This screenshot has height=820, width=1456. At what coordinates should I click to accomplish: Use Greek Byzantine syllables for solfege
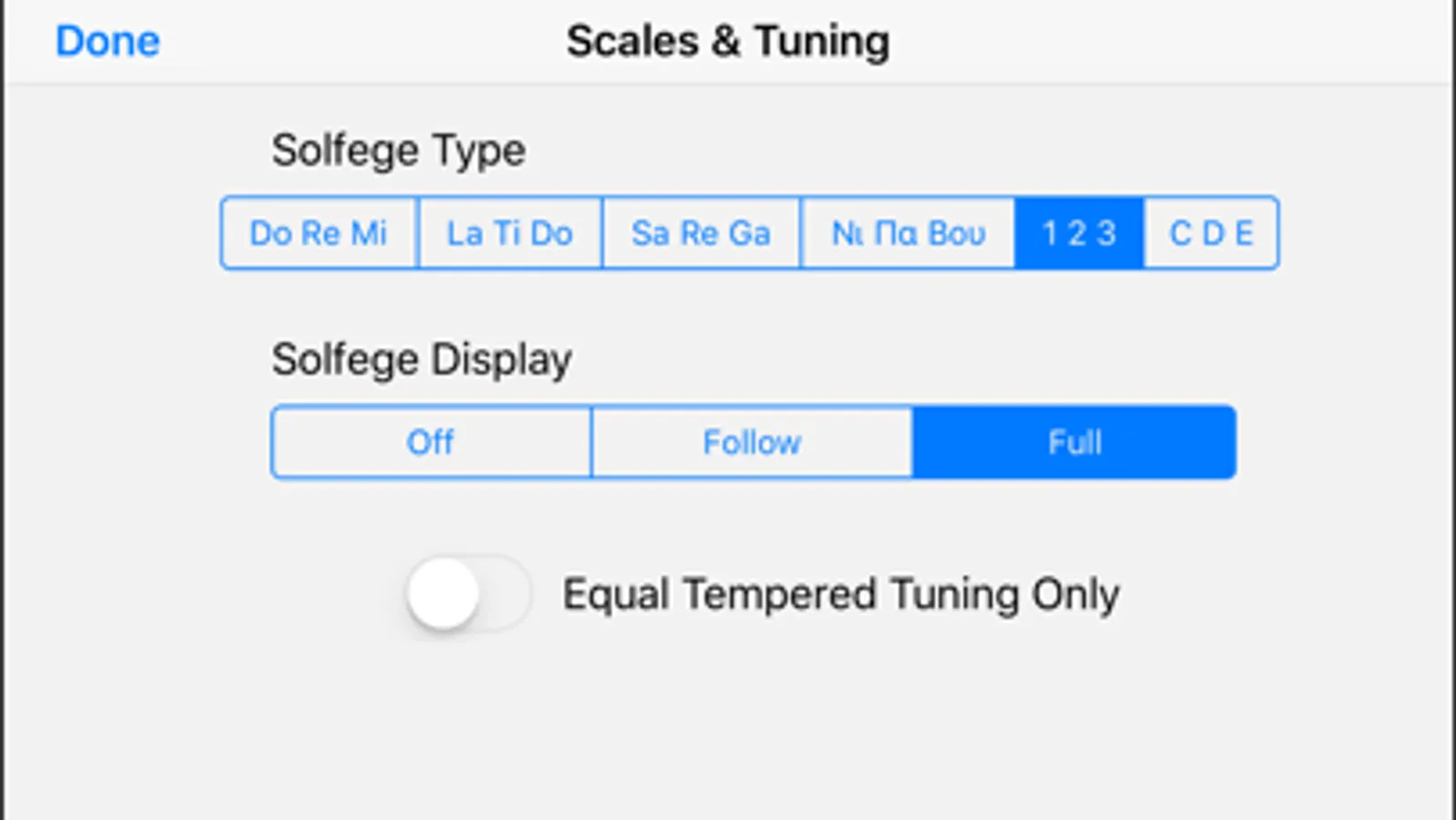[908, 233]
